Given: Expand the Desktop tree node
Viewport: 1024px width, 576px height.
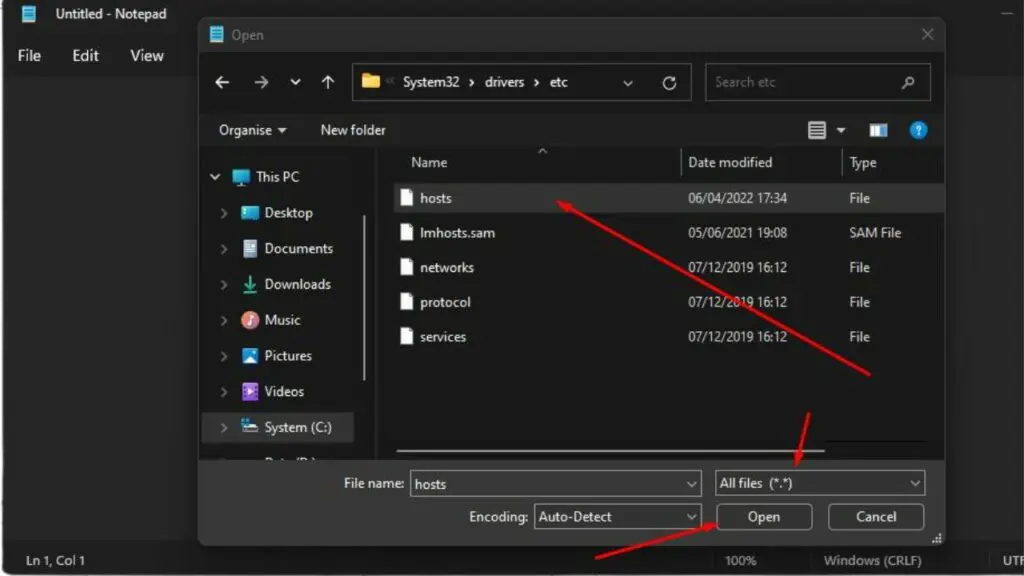Looking at the screenshot, I should coord(224,213).
